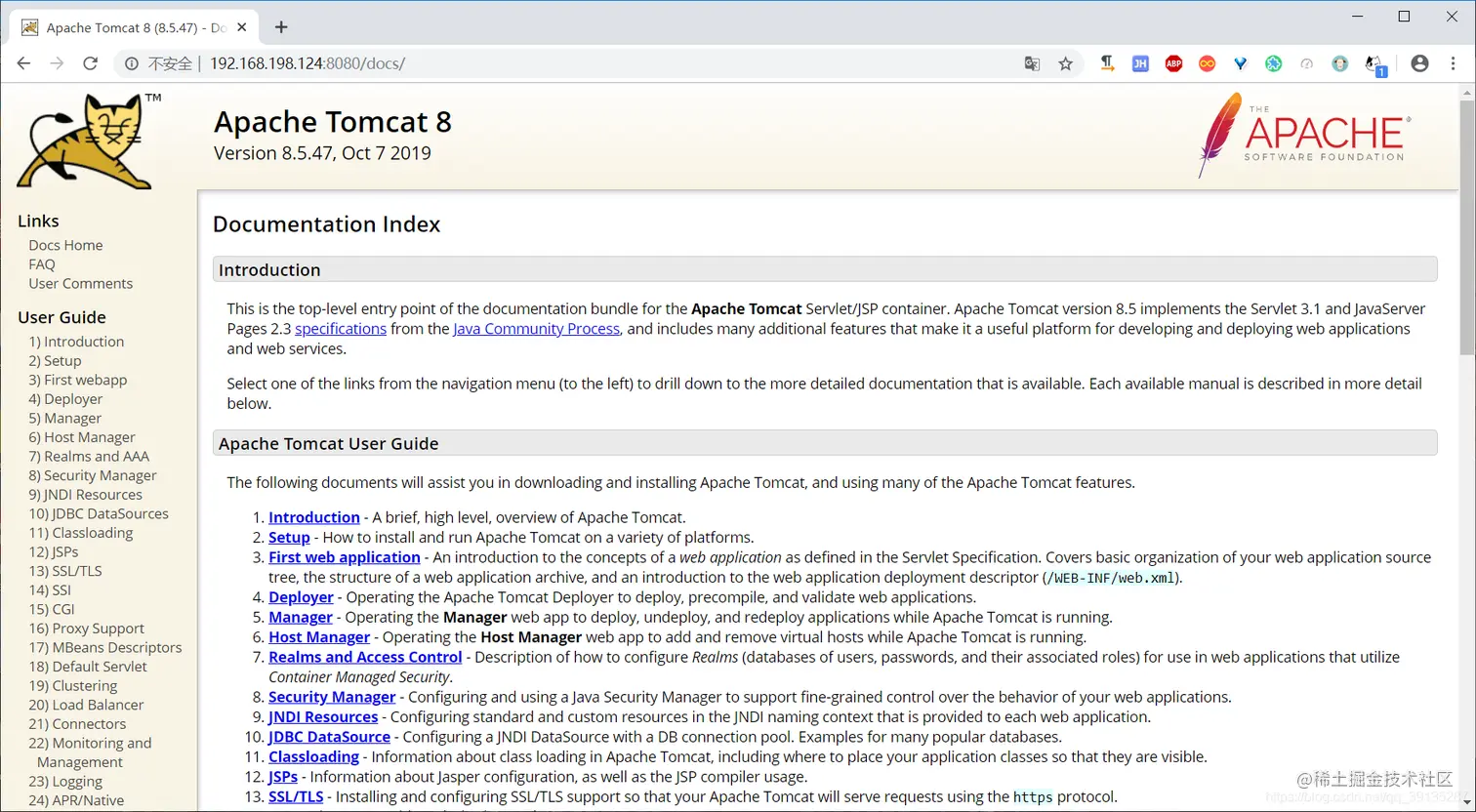
Task: Click the scrollbar up arrow
Action: pos(1466,92)
